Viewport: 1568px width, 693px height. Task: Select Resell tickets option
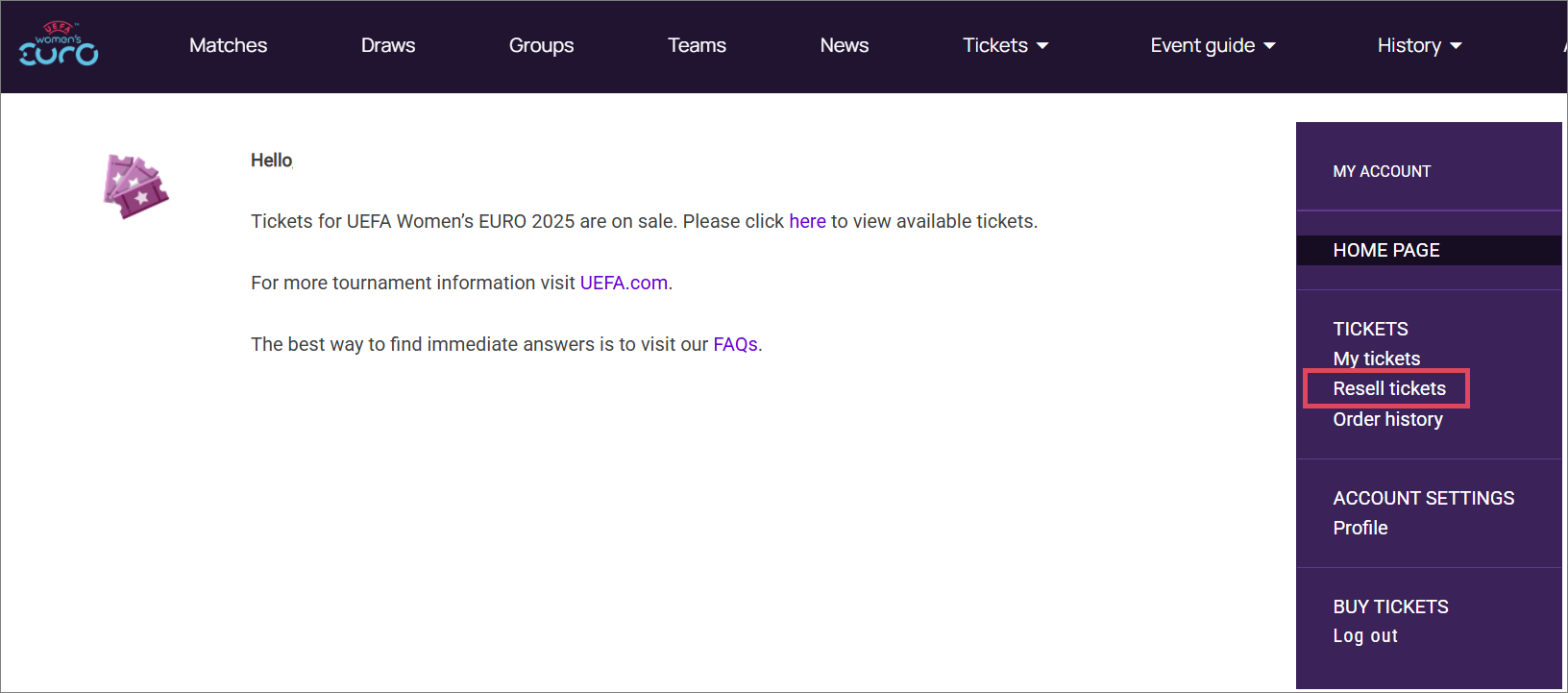[1389, 388]
